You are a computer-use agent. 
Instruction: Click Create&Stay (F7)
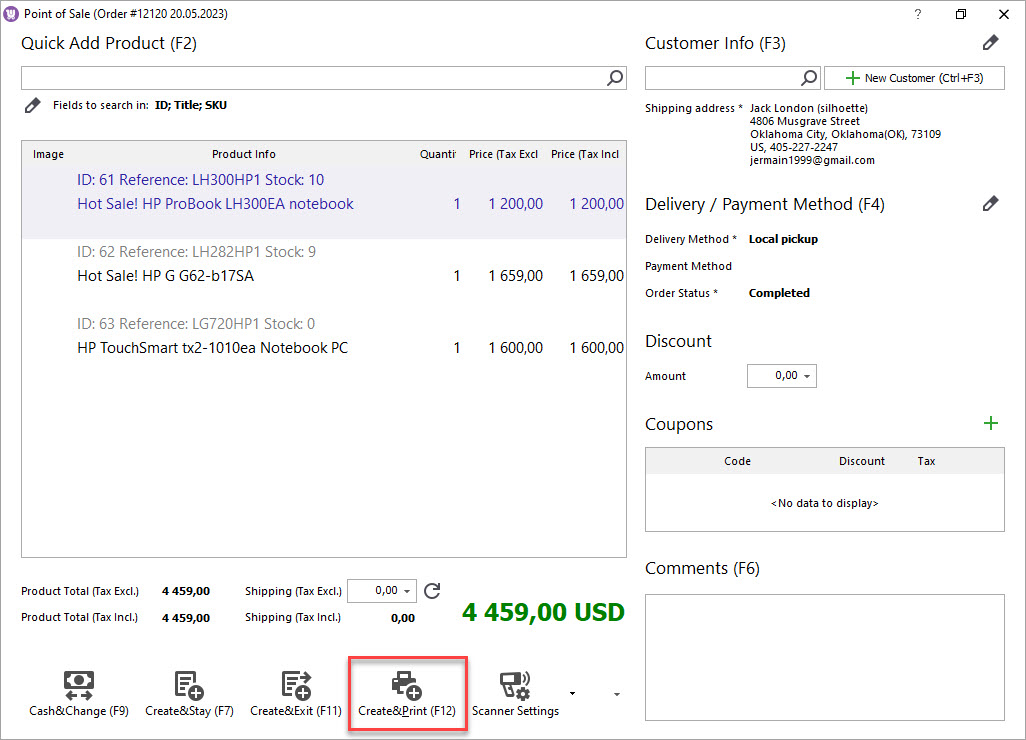click(x=189, y=694)
